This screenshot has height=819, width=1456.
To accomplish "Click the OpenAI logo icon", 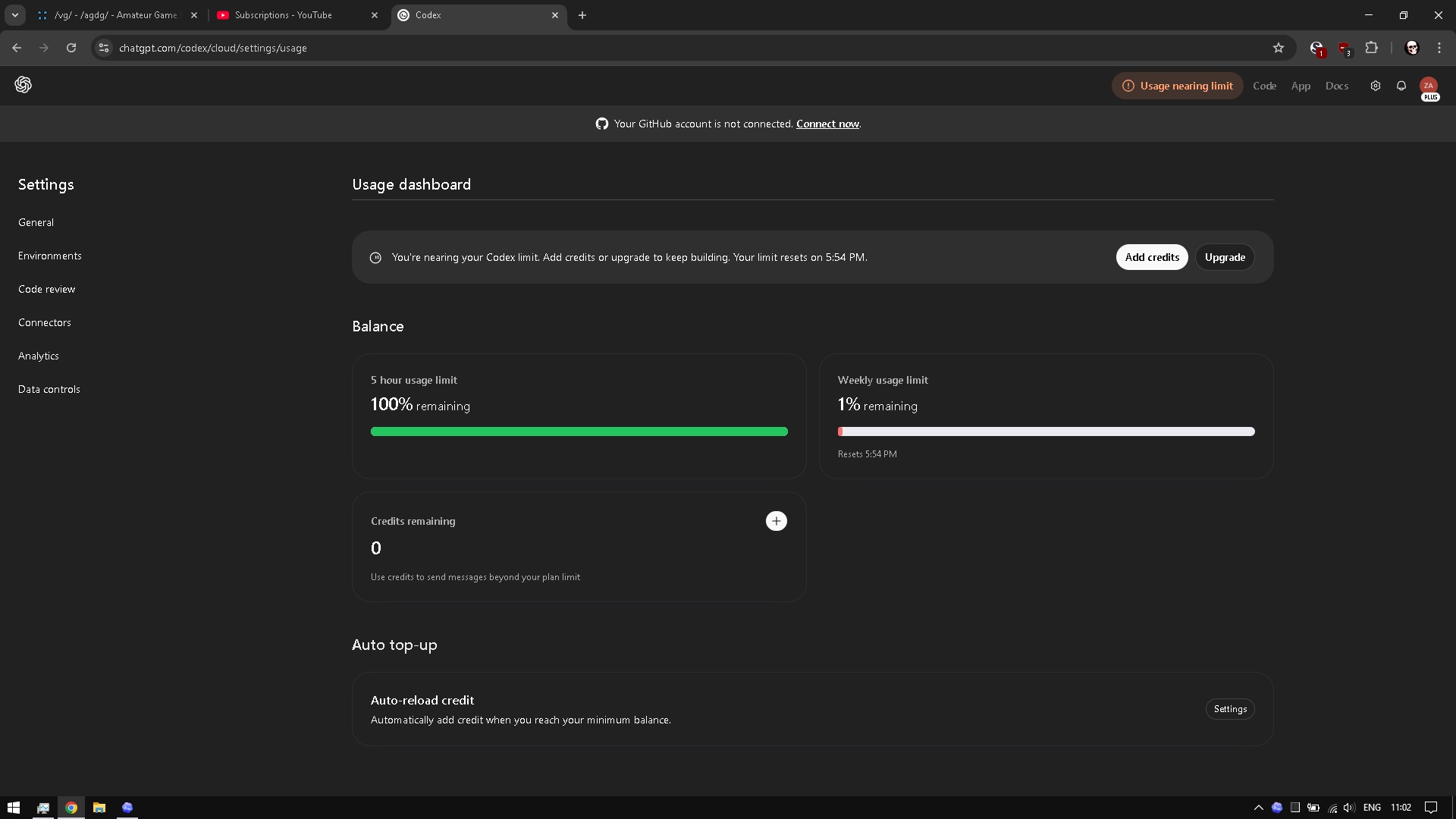I will [23, 85].
